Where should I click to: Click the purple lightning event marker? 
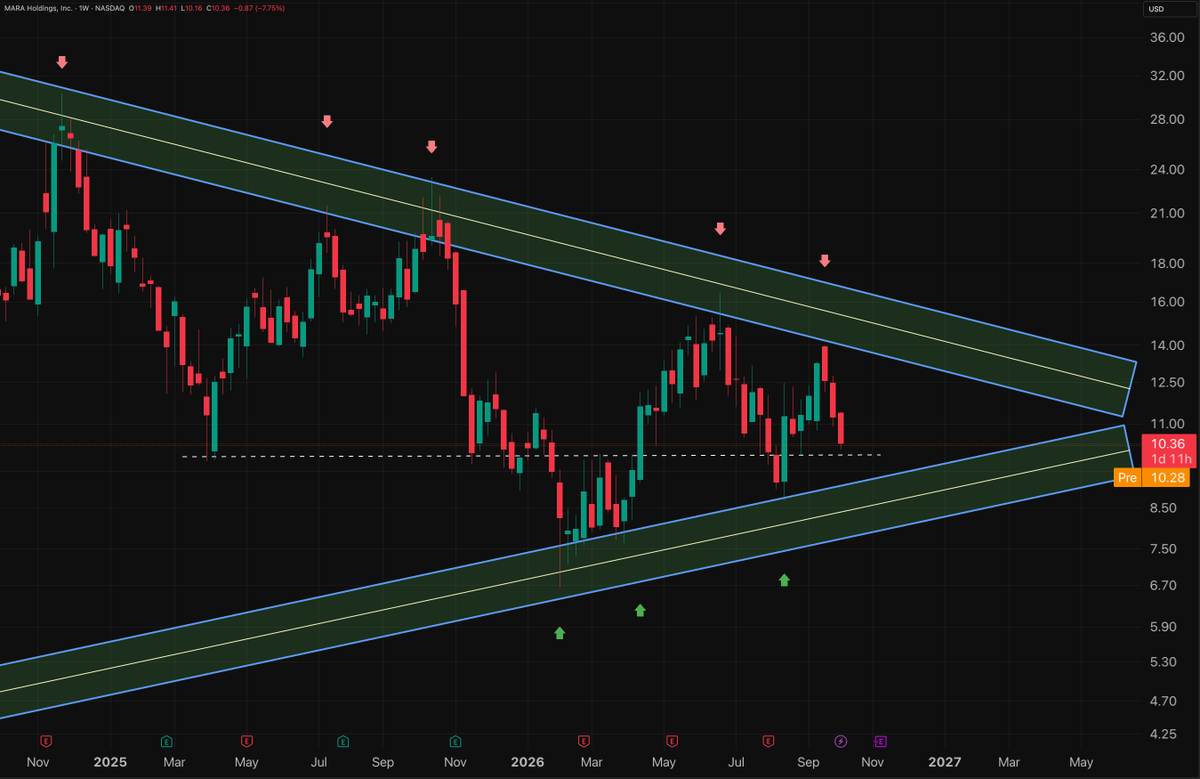[x=840, y=741]
